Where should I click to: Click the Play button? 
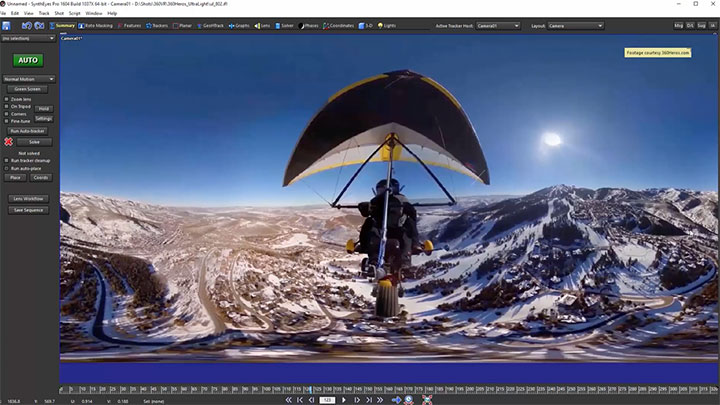(344, 400)
